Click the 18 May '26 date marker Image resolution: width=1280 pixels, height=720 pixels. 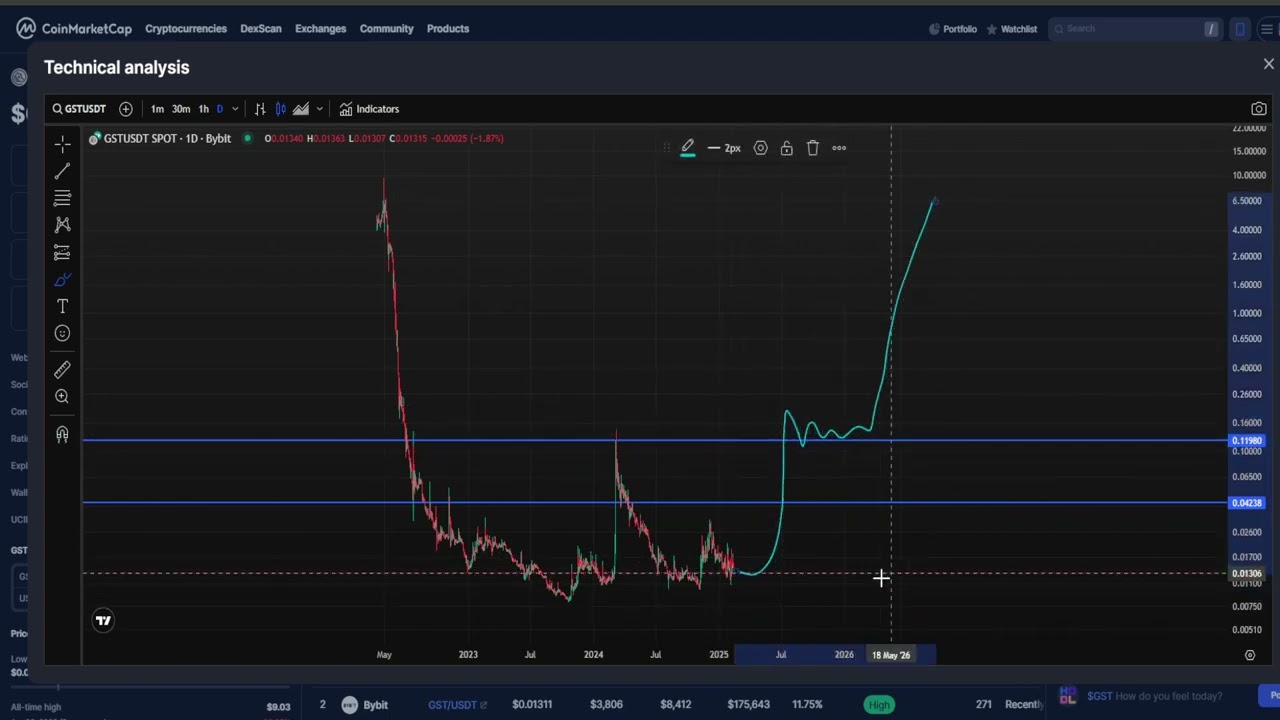[891, 655]
